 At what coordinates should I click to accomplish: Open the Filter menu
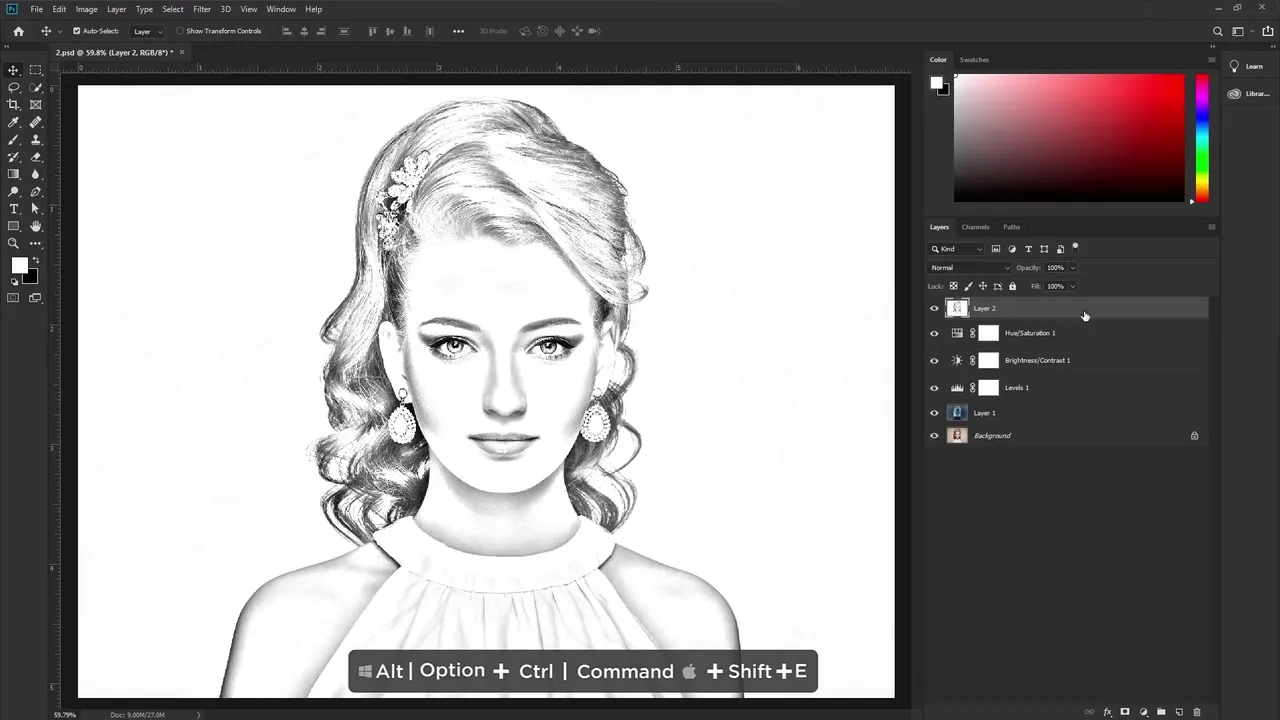202,9
